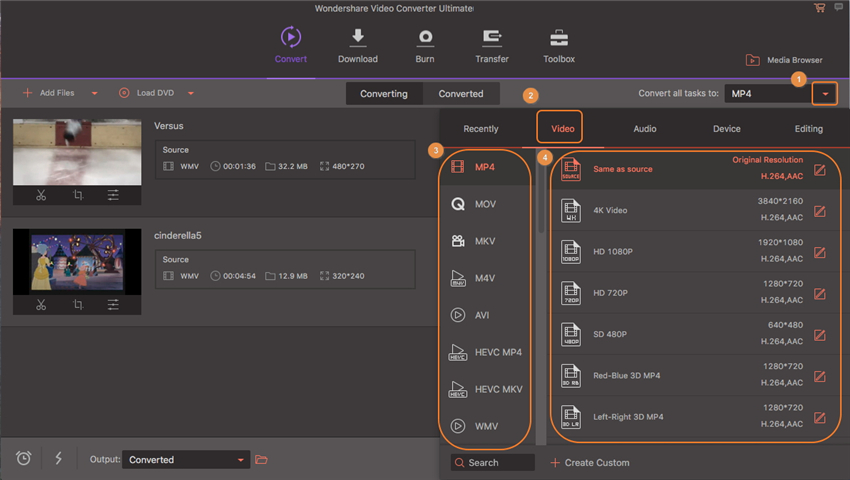850x480 pixels.
Task: Select the Audio format tab
Action: [x=645, y=129]
